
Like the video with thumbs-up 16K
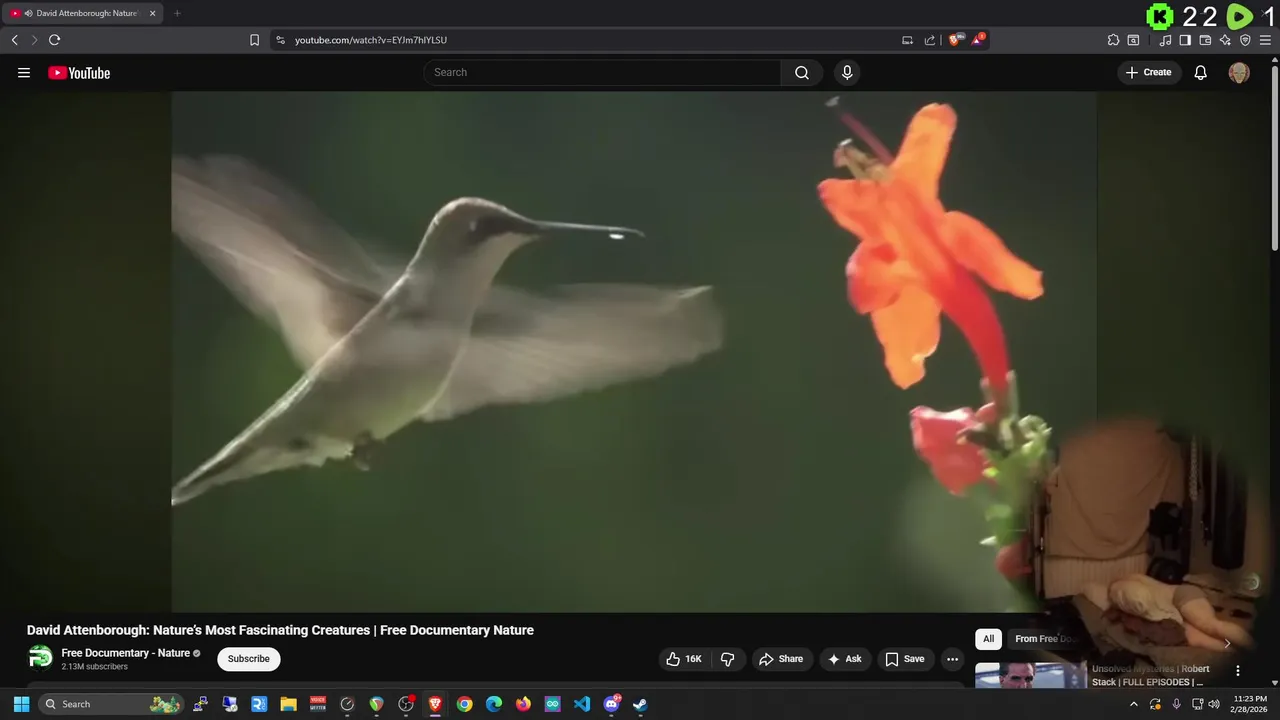(684, 659)
